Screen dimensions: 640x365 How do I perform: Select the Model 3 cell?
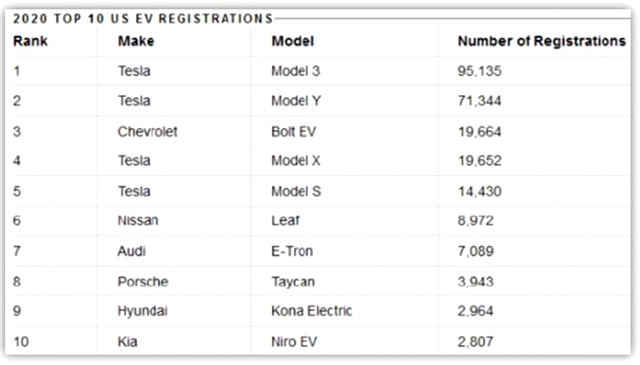click(x=296, y=71)
